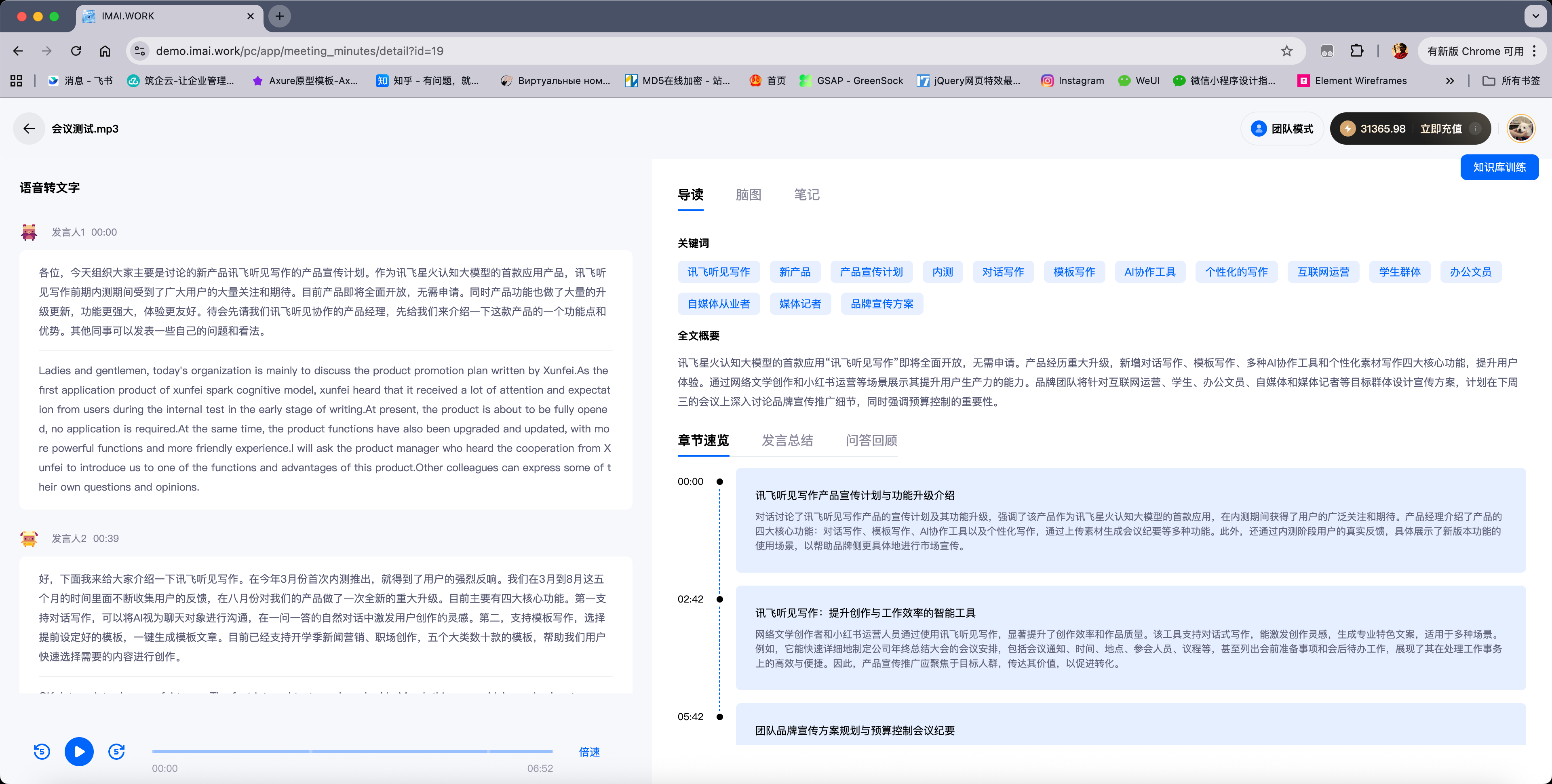The width and height of the screenshot is (1552, 784).
Task: Click the back arrow beside 会议测试.mp3
Action: tap(28, 129)
